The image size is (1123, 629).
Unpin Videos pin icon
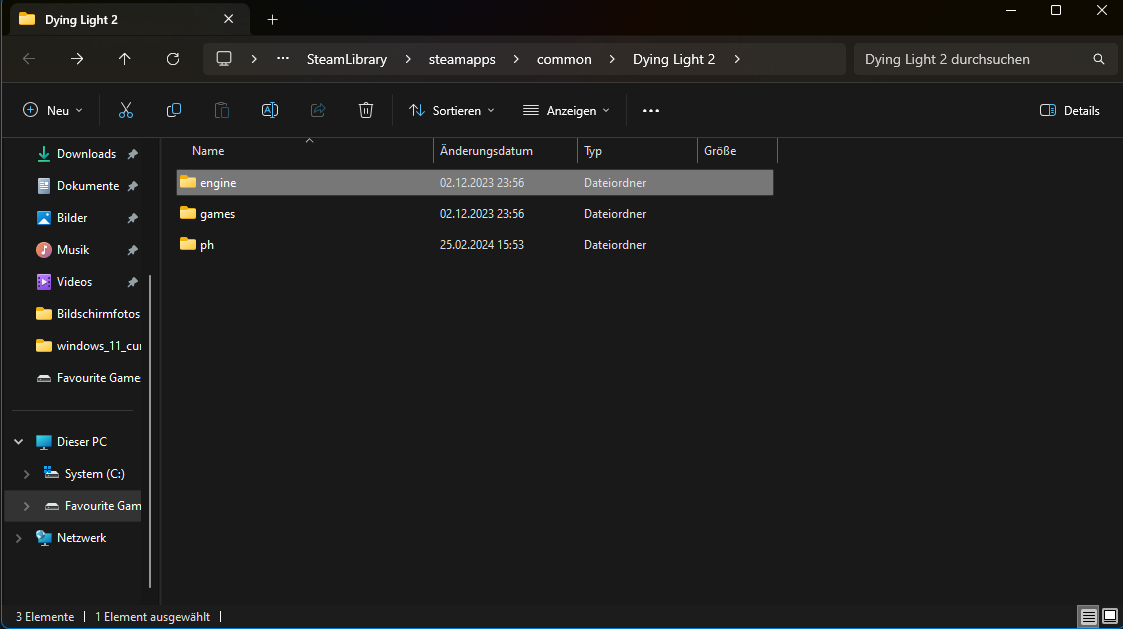click(132, 282)
